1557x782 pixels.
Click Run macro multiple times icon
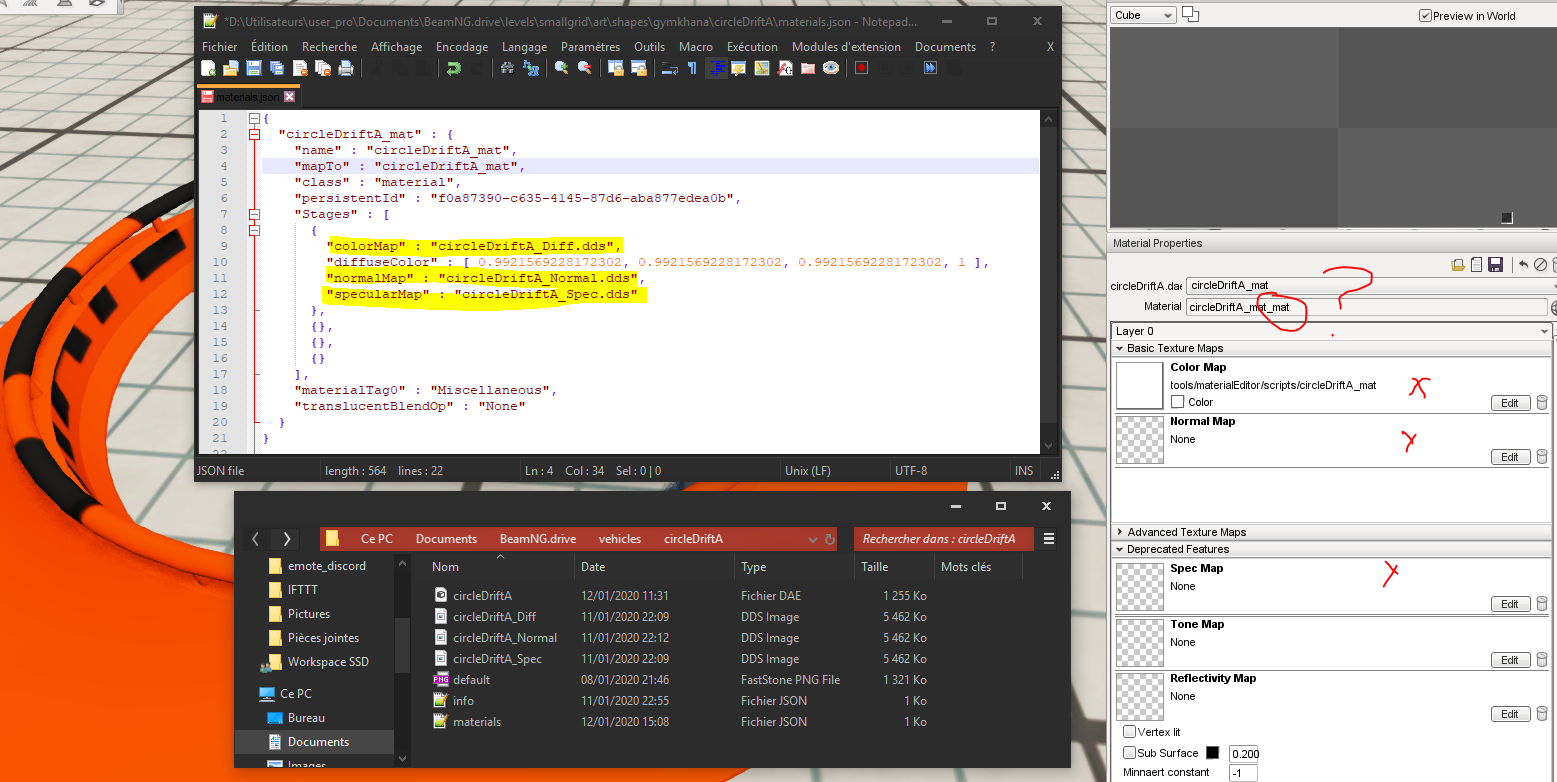(x=930, y=68)
